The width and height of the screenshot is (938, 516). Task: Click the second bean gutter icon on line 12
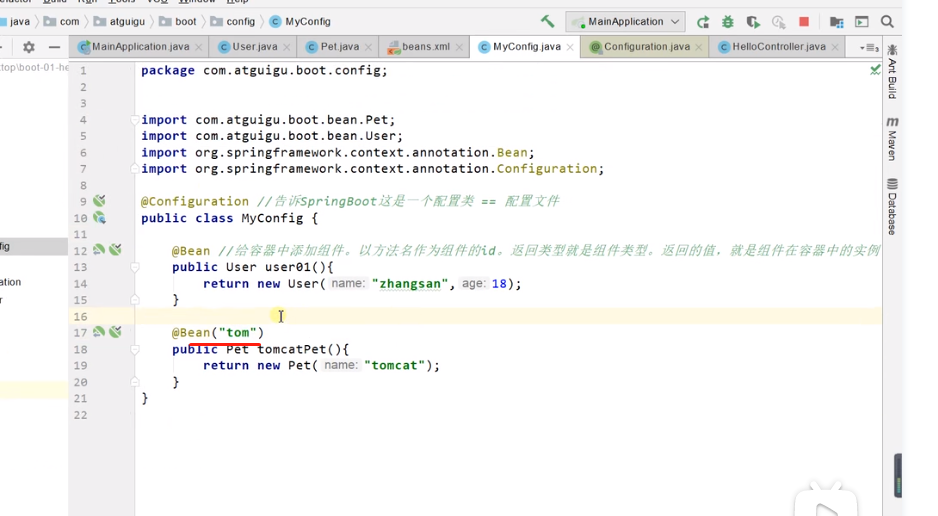115,250
